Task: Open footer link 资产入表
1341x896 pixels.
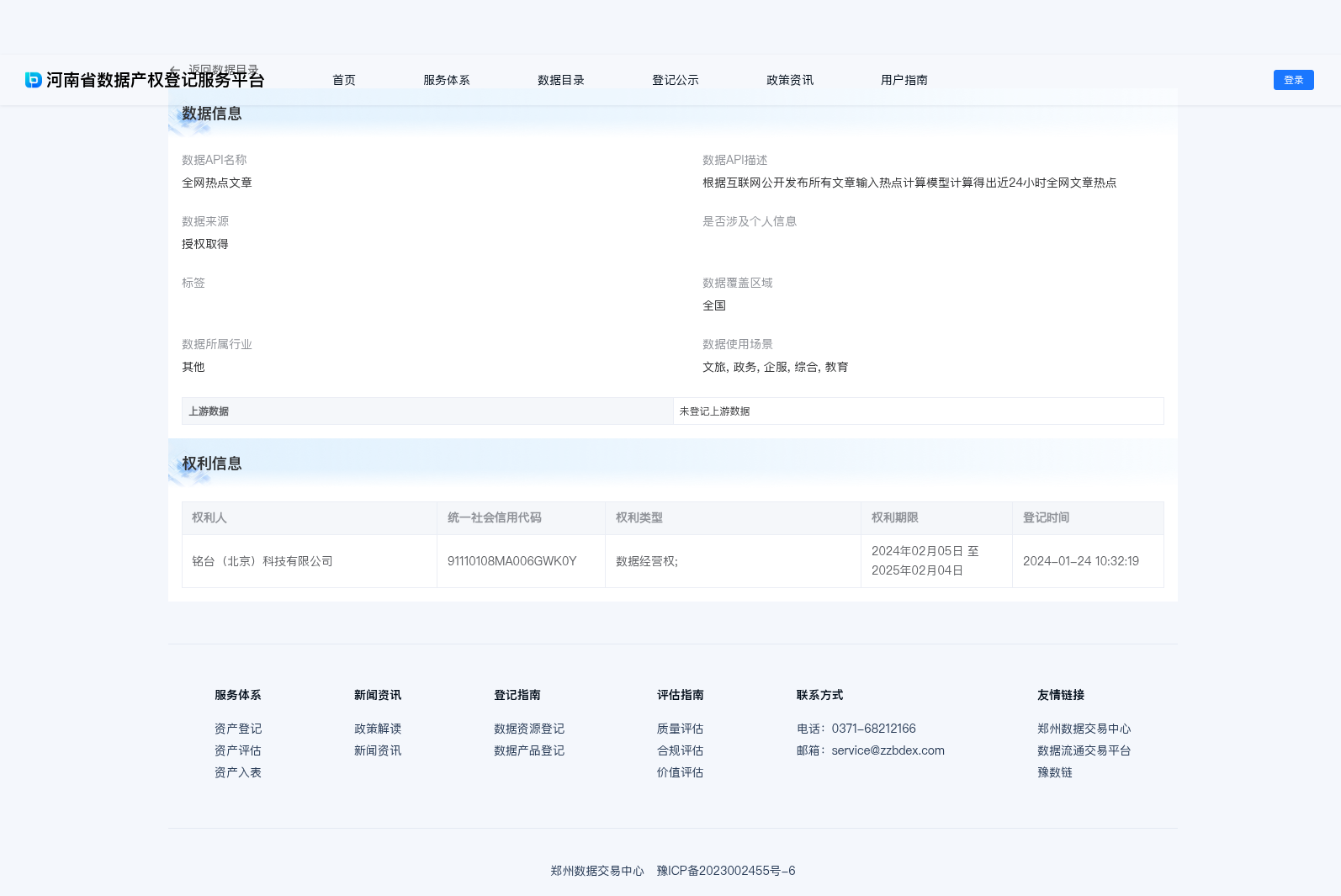Action: click(238, 772)
